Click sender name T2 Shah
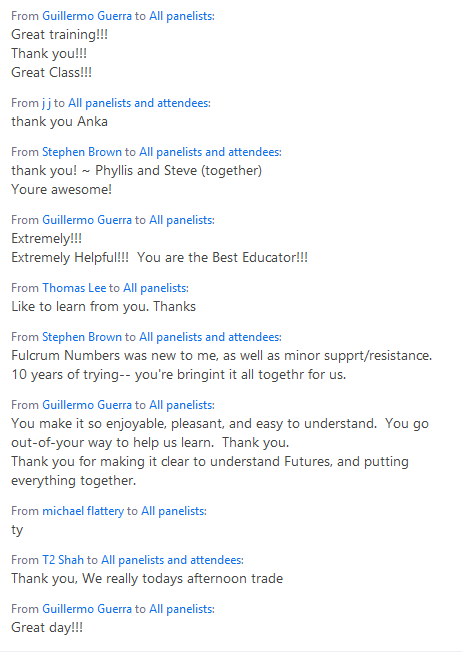 (63, 560)
